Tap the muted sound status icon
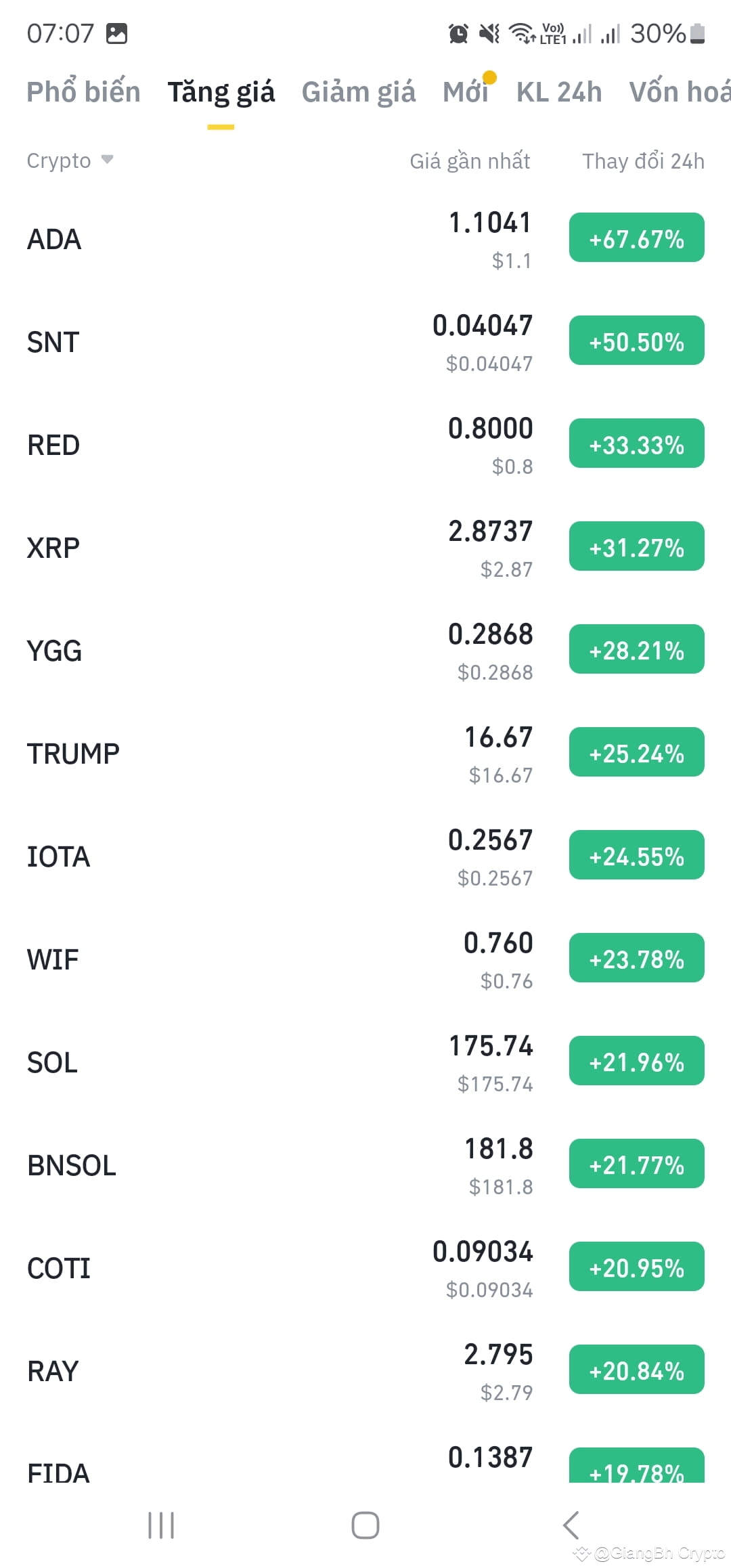The width and height of the screenshot is (731, 1568). click(489, 33)
